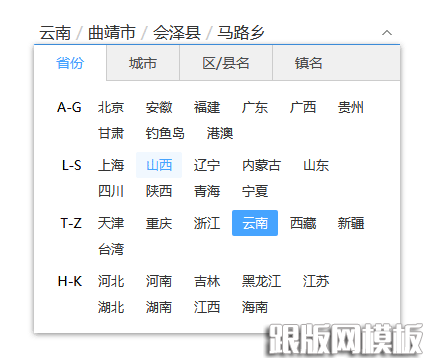Select province 北京
Screen dimensions: 435x363
pos(111,107)
